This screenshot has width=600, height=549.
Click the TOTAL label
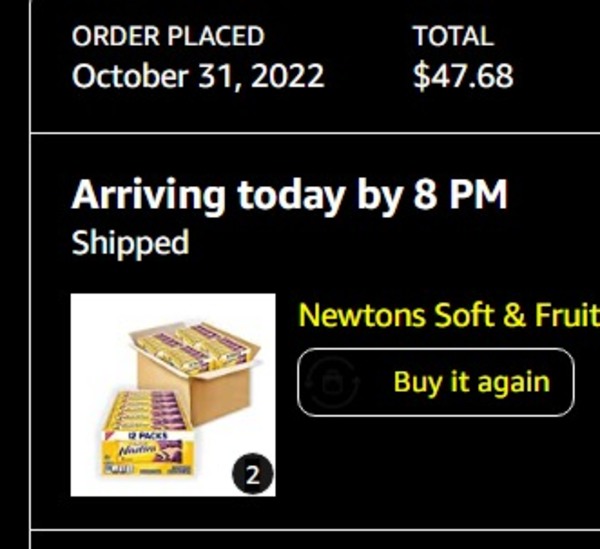pyautogui.click(x=453, y=37)
